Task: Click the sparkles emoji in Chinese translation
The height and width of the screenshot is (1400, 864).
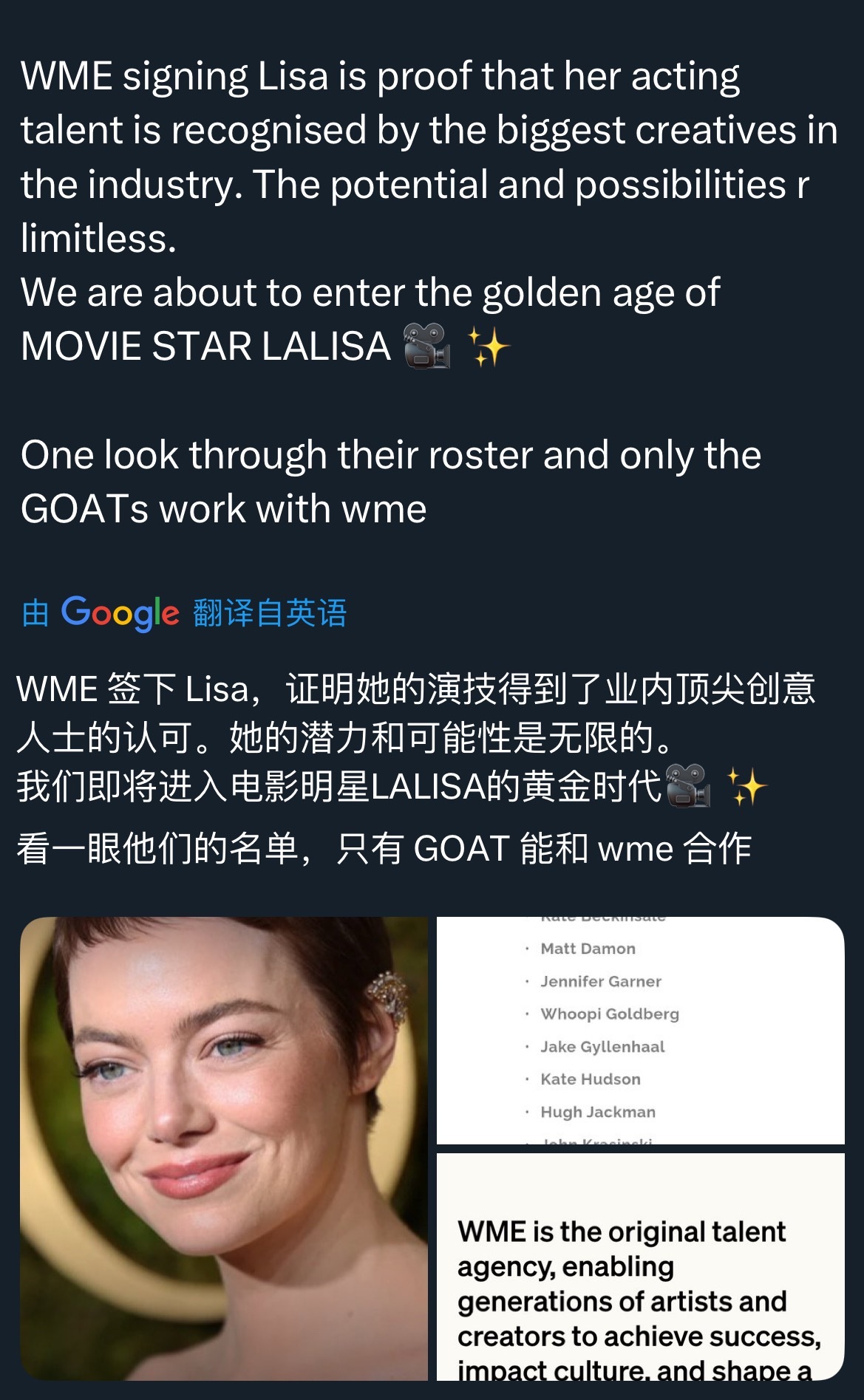Action: pyautogui.click(x=746, y=786)
